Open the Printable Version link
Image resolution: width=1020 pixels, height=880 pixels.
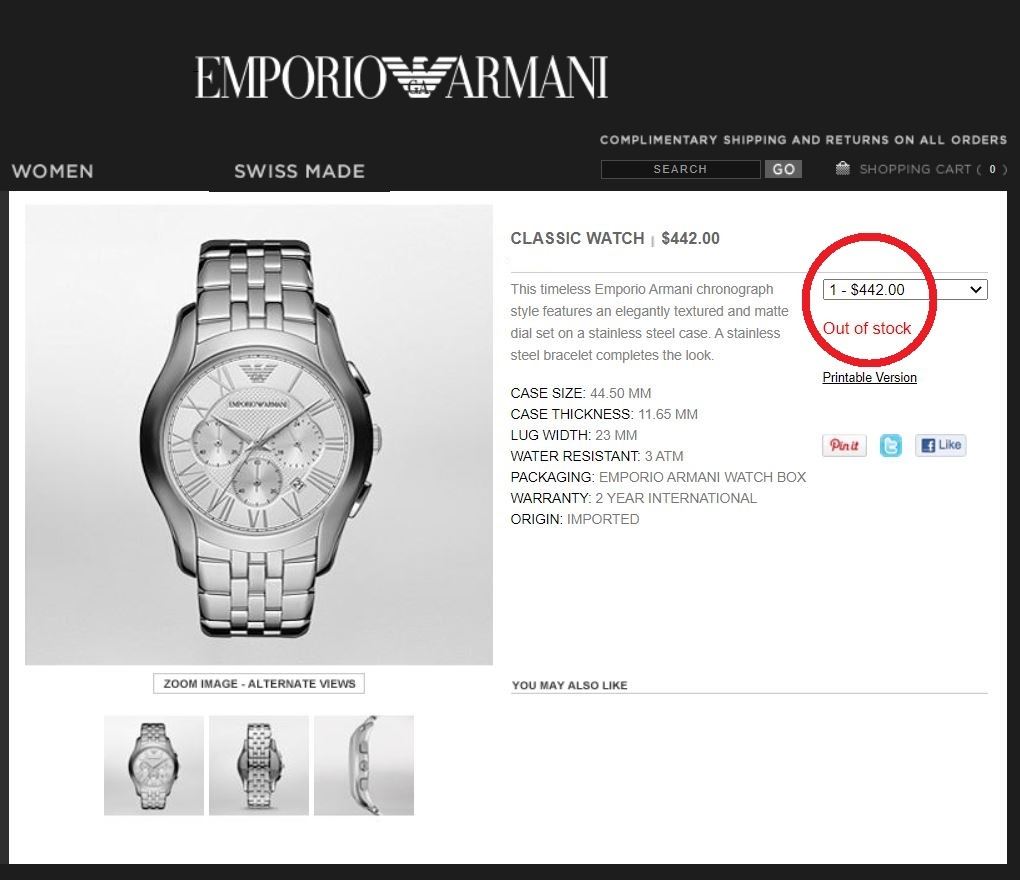click(x=869, y=377)
